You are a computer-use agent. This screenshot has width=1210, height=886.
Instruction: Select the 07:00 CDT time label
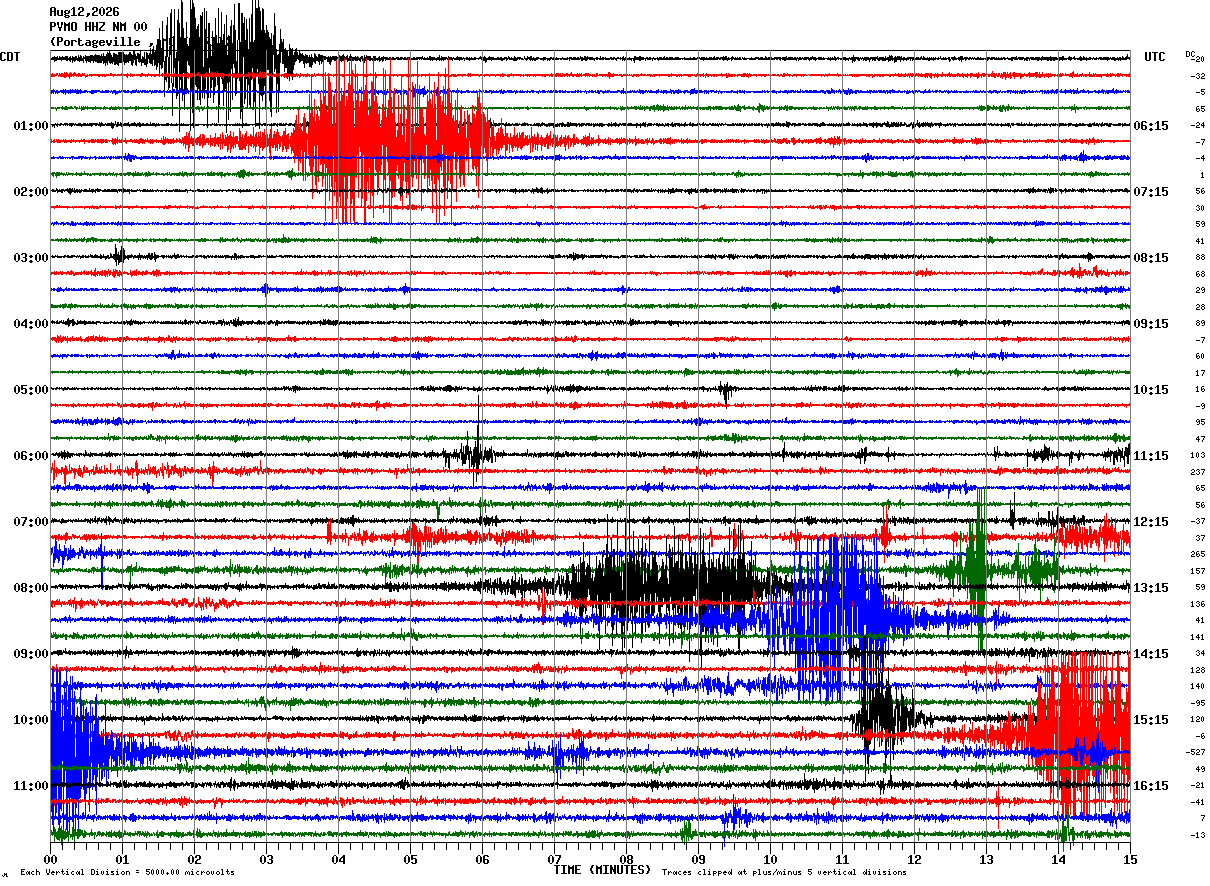(31, 522)
